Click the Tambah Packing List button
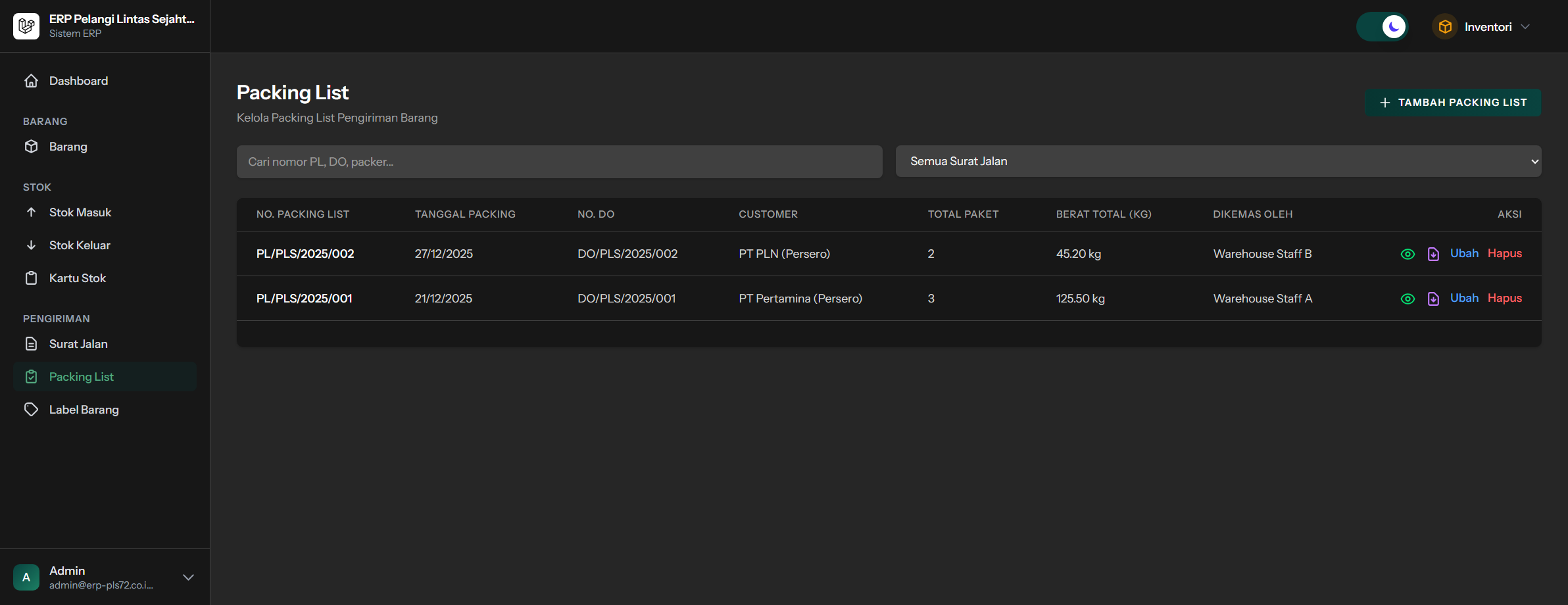Viewport: 1568px width, 605px height. pyautogui.click(x=1452, y=103)
